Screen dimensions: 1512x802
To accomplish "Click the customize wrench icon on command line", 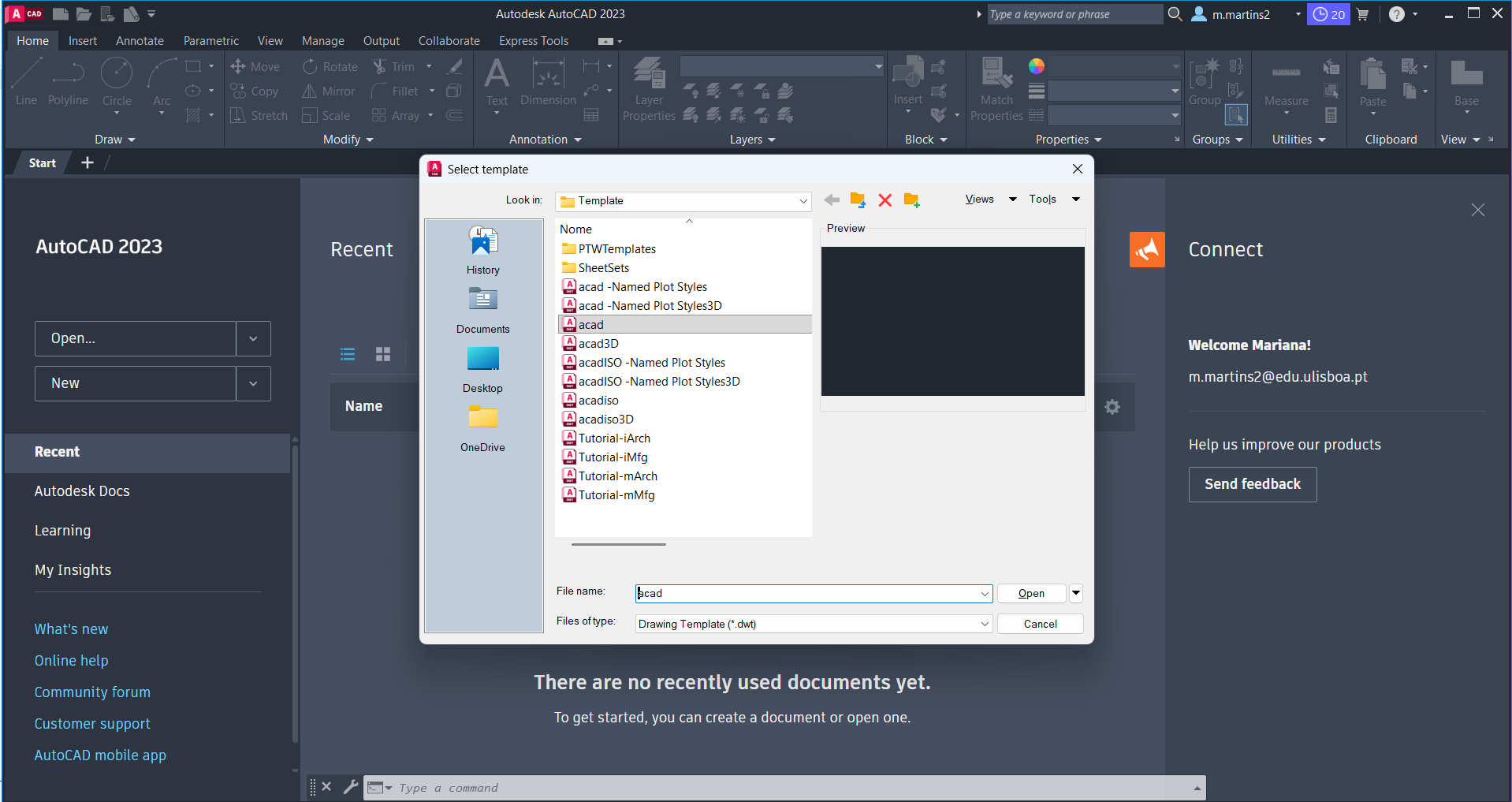I will (351, 787).
